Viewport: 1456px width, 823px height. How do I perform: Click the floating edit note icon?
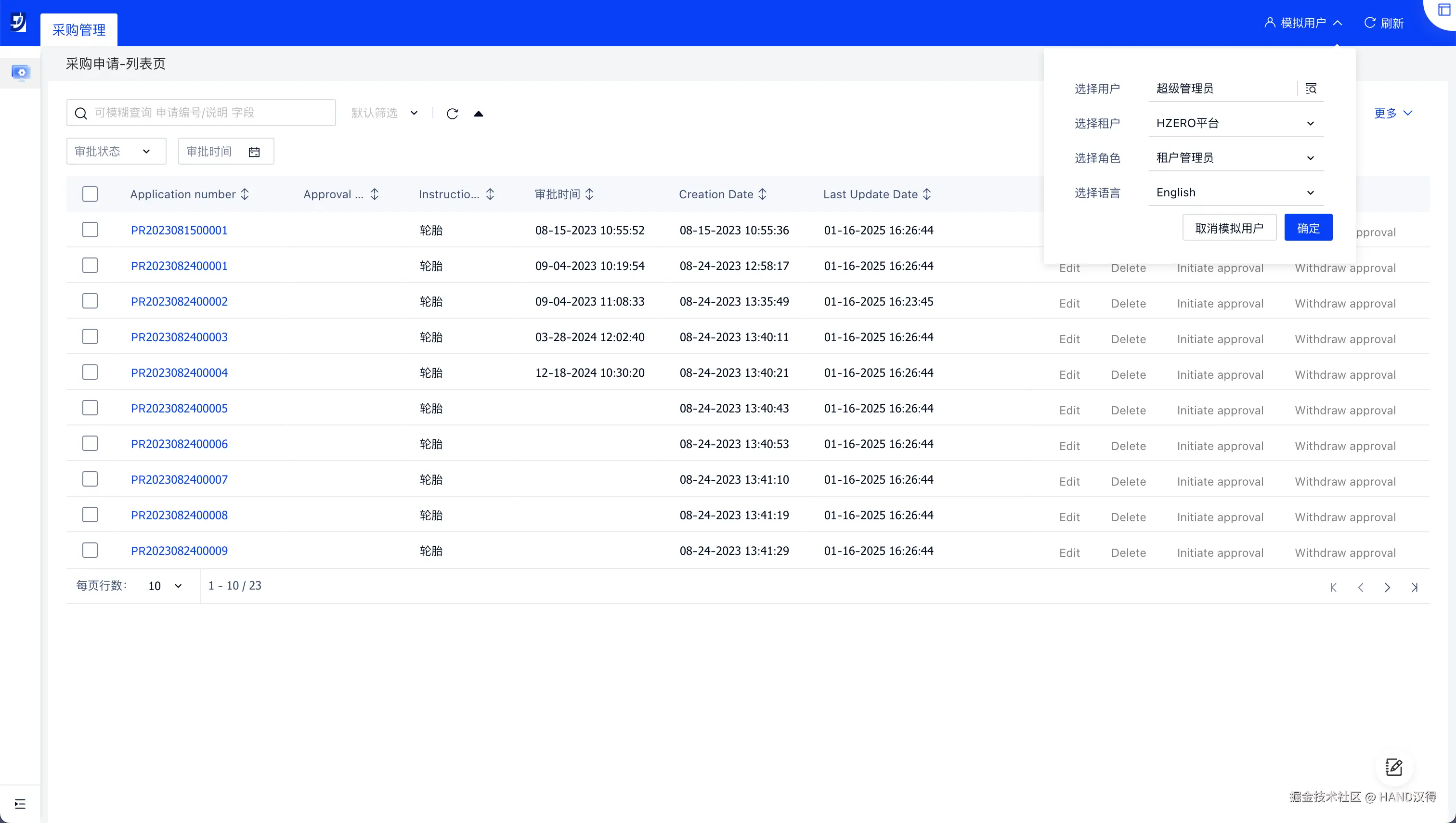coord(1393,767)
